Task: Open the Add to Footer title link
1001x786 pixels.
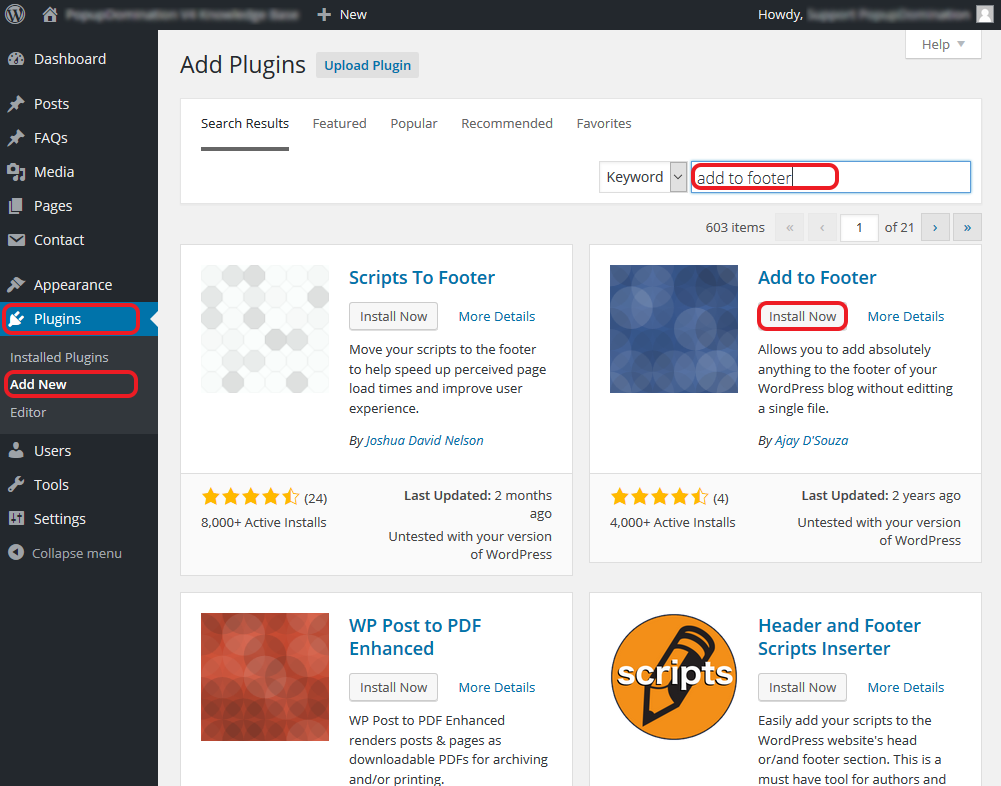Action: (817, 278)
